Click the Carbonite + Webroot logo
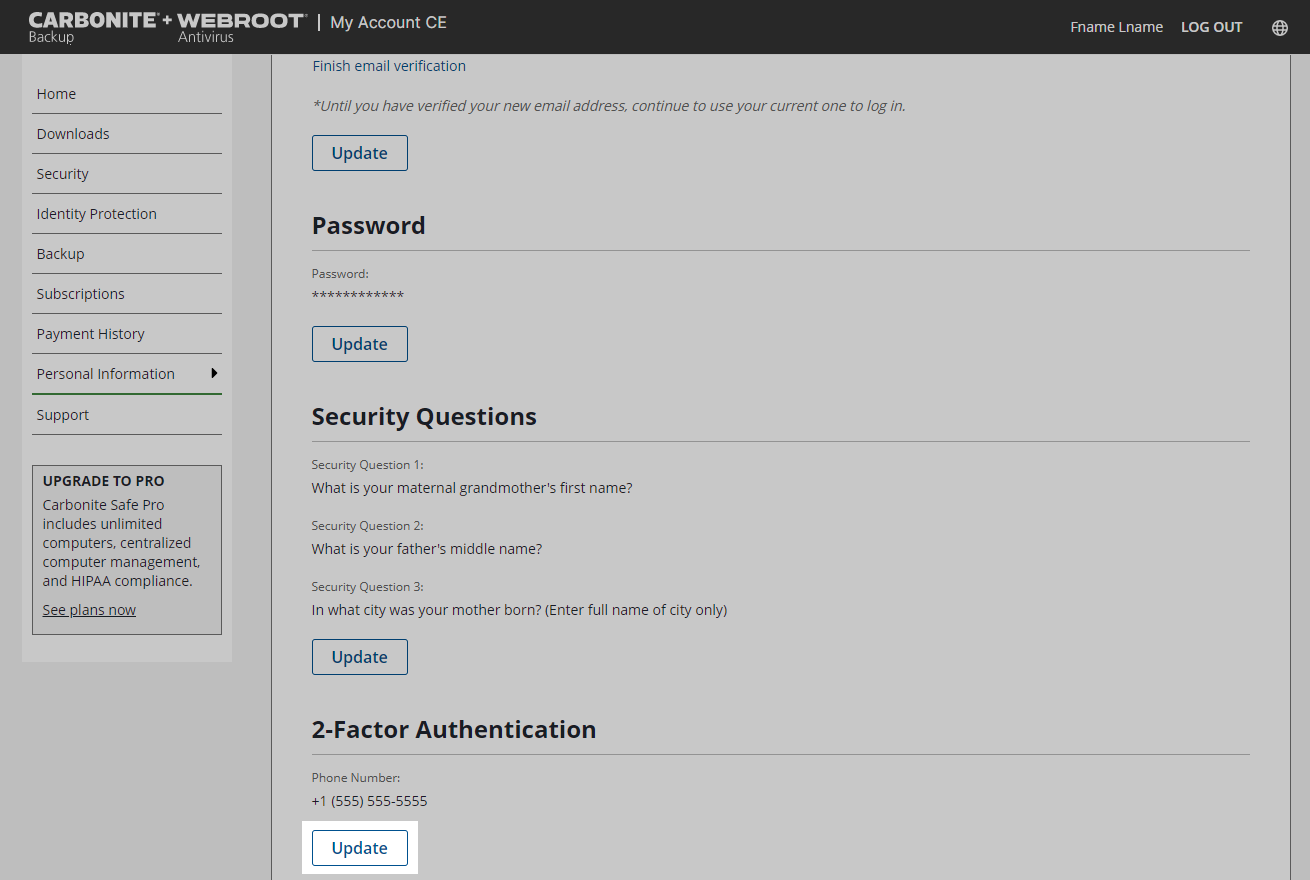This screenshot has width=1310, height=880. pyautogui.click(x=166, y=27)
